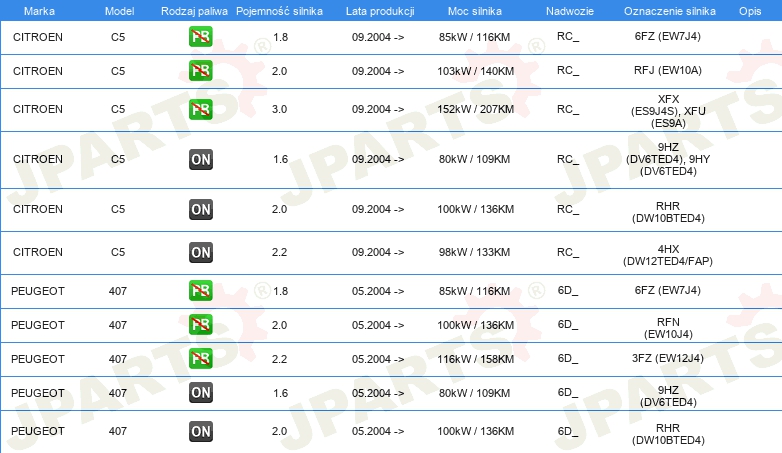
Task: Click body code 6D_ in the RFN row
Action: (568, 325)
